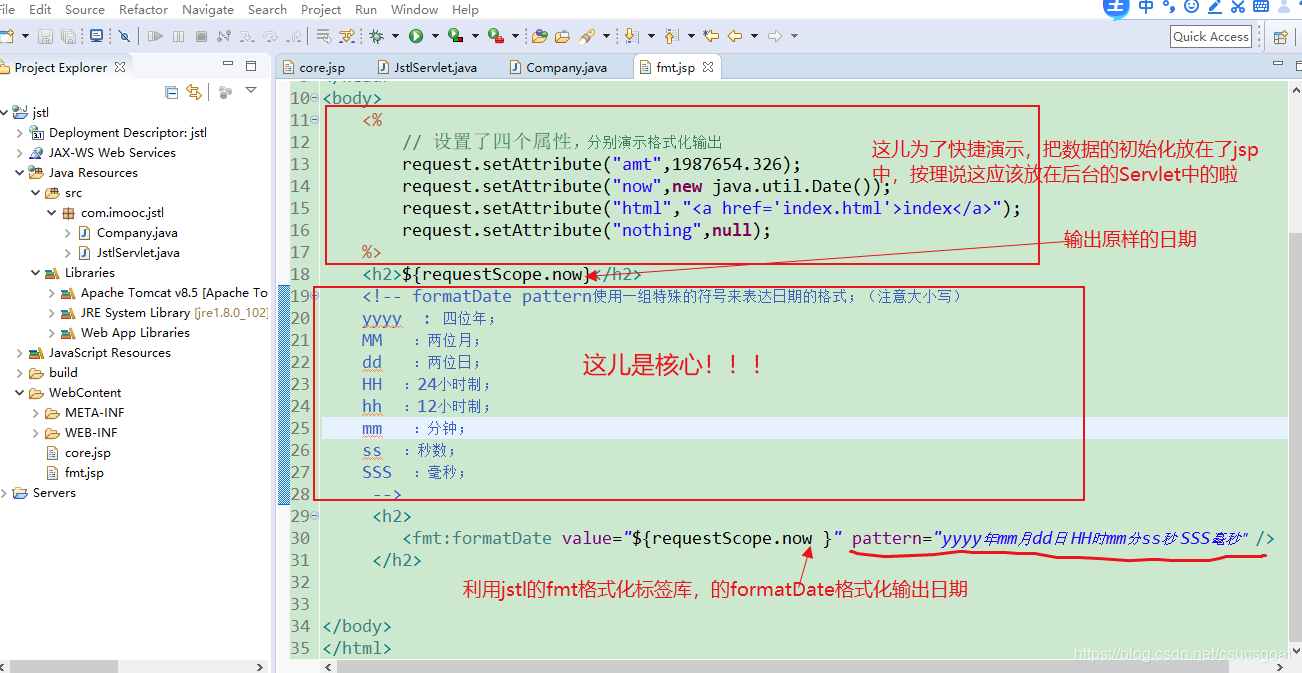This screenshot has height=673, width=1302.
Task: Click the Step Return icon
Action: click(x=292, y=36)
